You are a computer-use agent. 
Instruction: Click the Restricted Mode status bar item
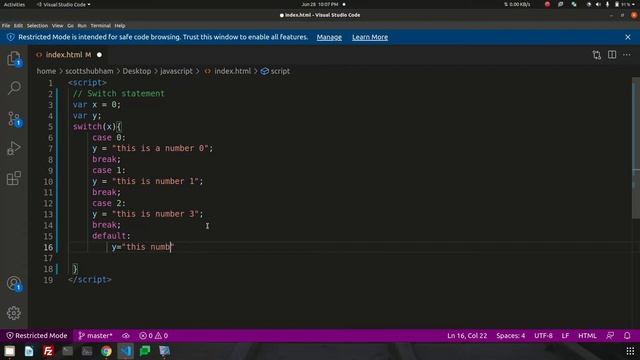37,336
